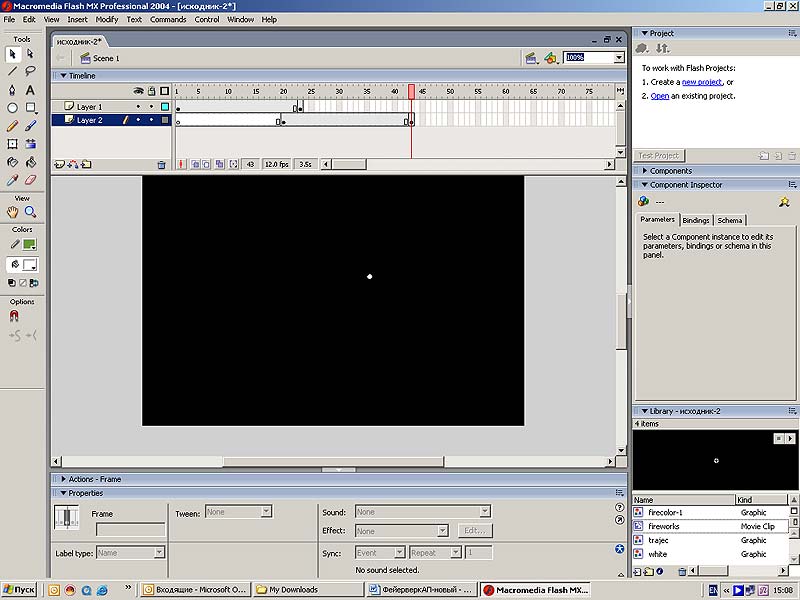Click the Windows Start (Пуск) button
Image resolution: width=800 pixels, height=600 pixels.
(20, 590)
